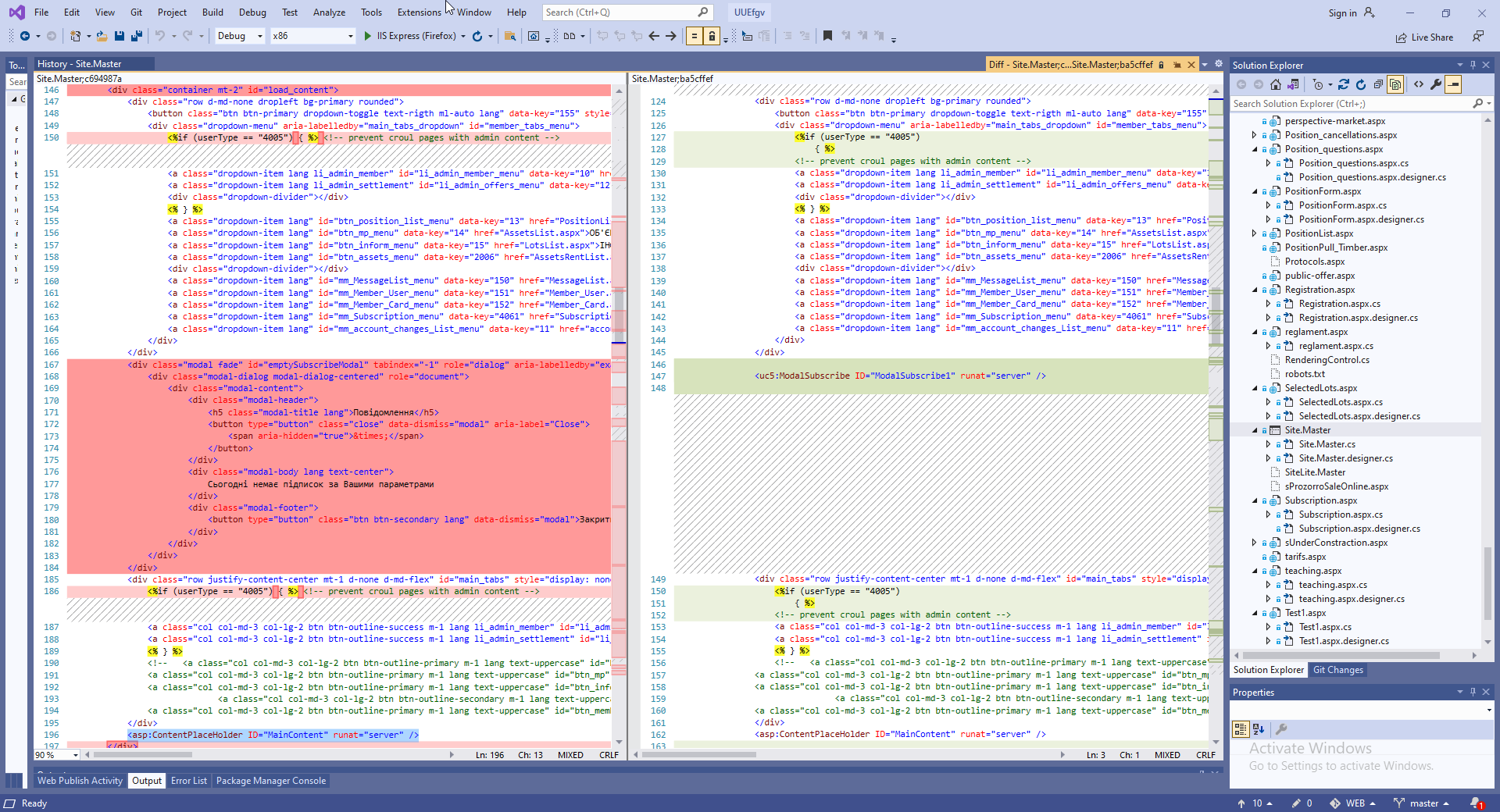The width and height of the screenshot is (1500, 812).
Task: Open the Extensions menu
Action: [419, 12]
